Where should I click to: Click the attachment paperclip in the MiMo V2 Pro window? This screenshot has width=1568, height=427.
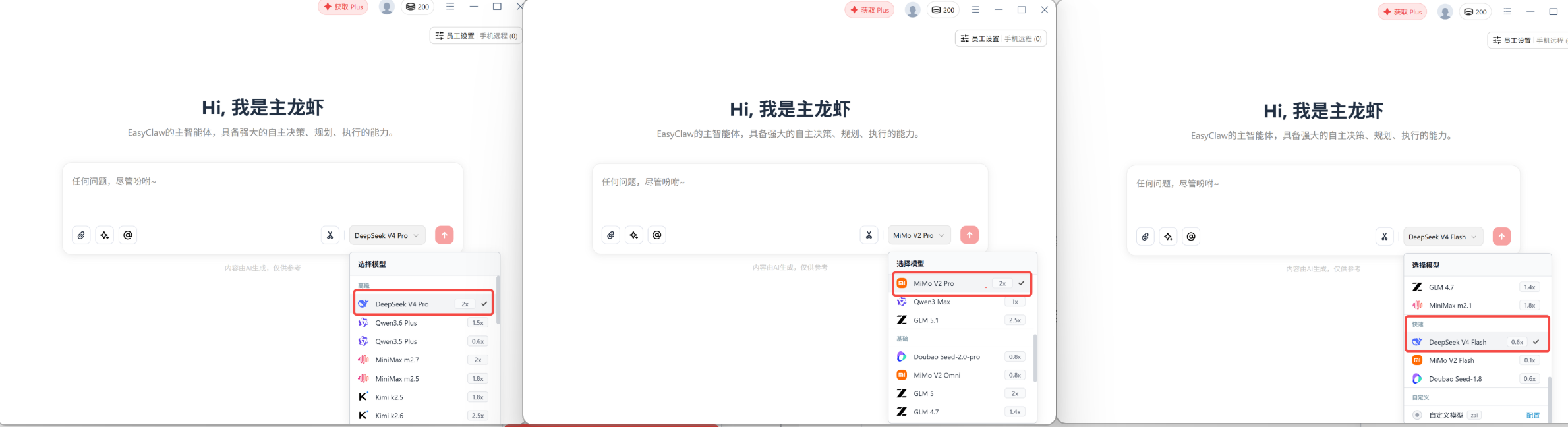click(x=611, y=235)
